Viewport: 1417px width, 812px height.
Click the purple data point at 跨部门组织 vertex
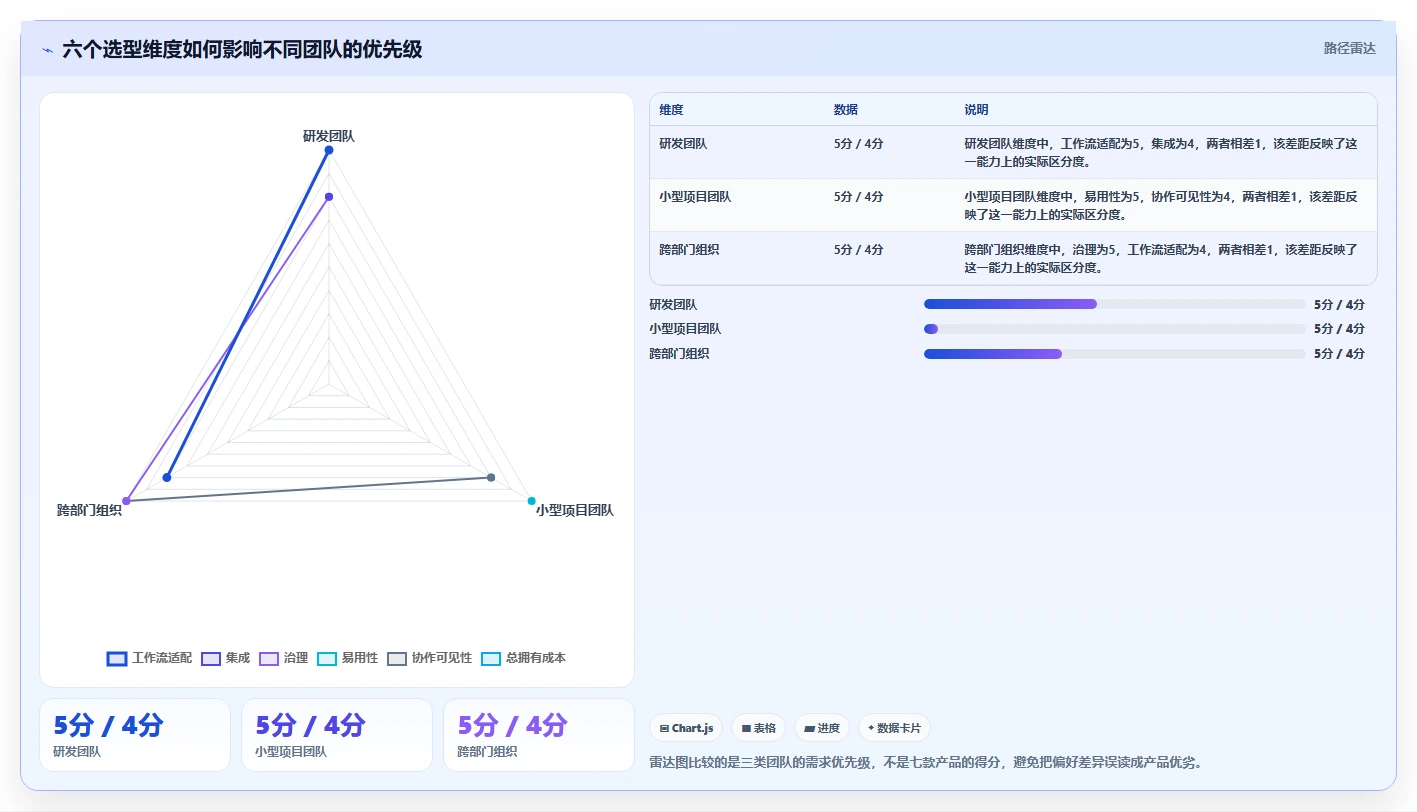coord(126,501)
